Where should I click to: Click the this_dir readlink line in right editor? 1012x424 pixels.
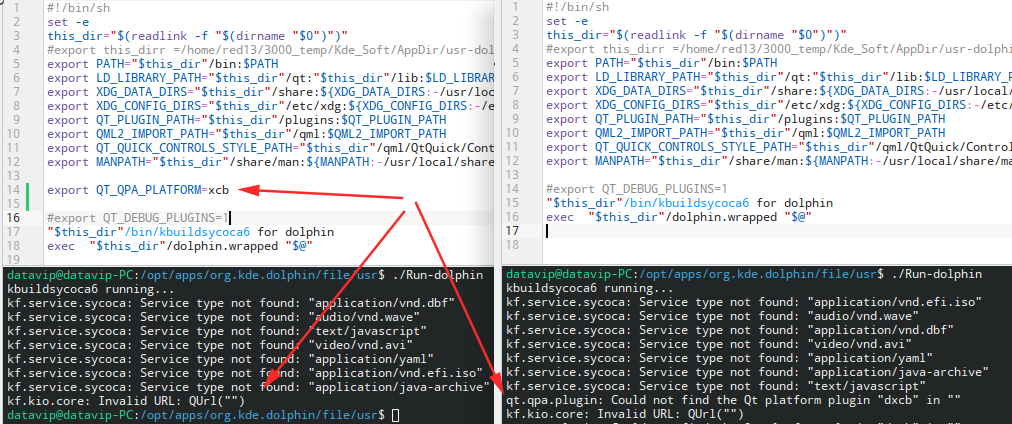696,35
